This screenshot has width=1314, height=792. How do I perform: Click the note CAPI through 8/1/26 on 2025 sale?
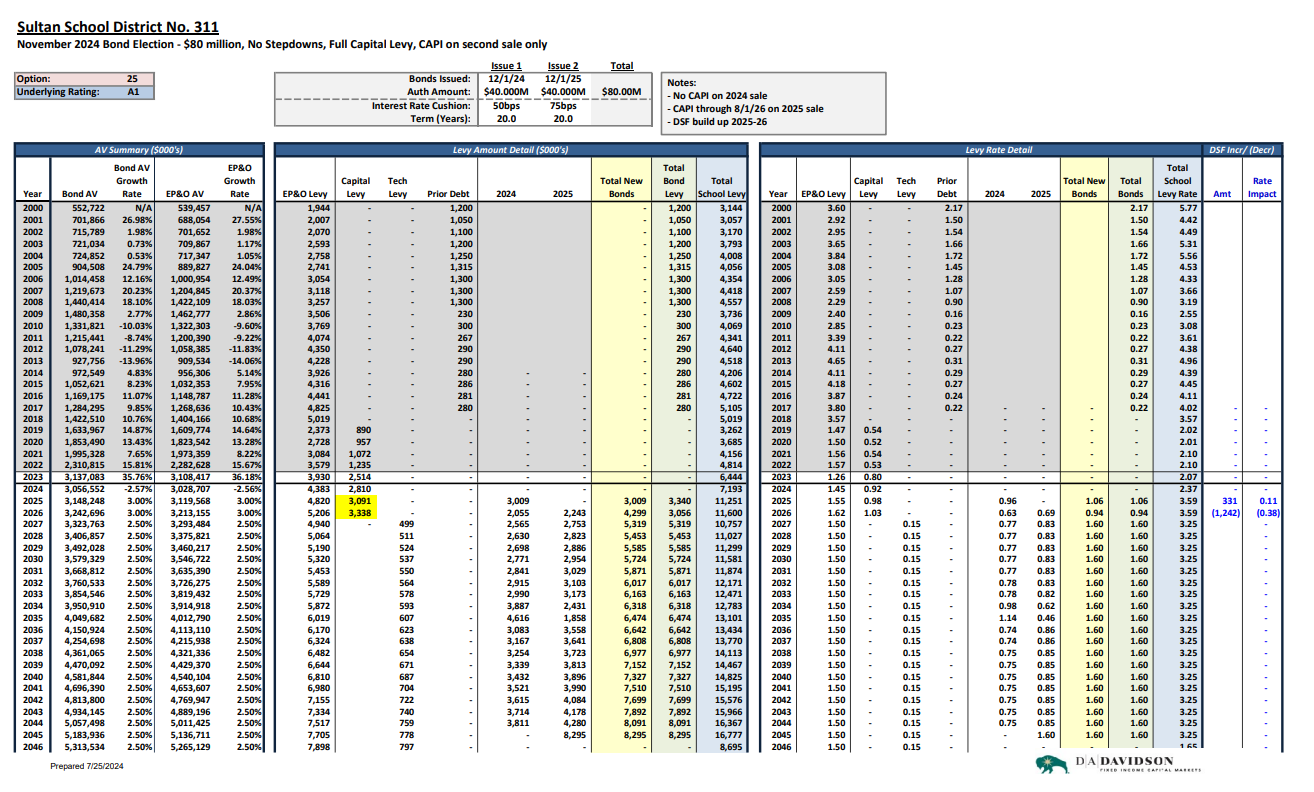tap(744, 108)
